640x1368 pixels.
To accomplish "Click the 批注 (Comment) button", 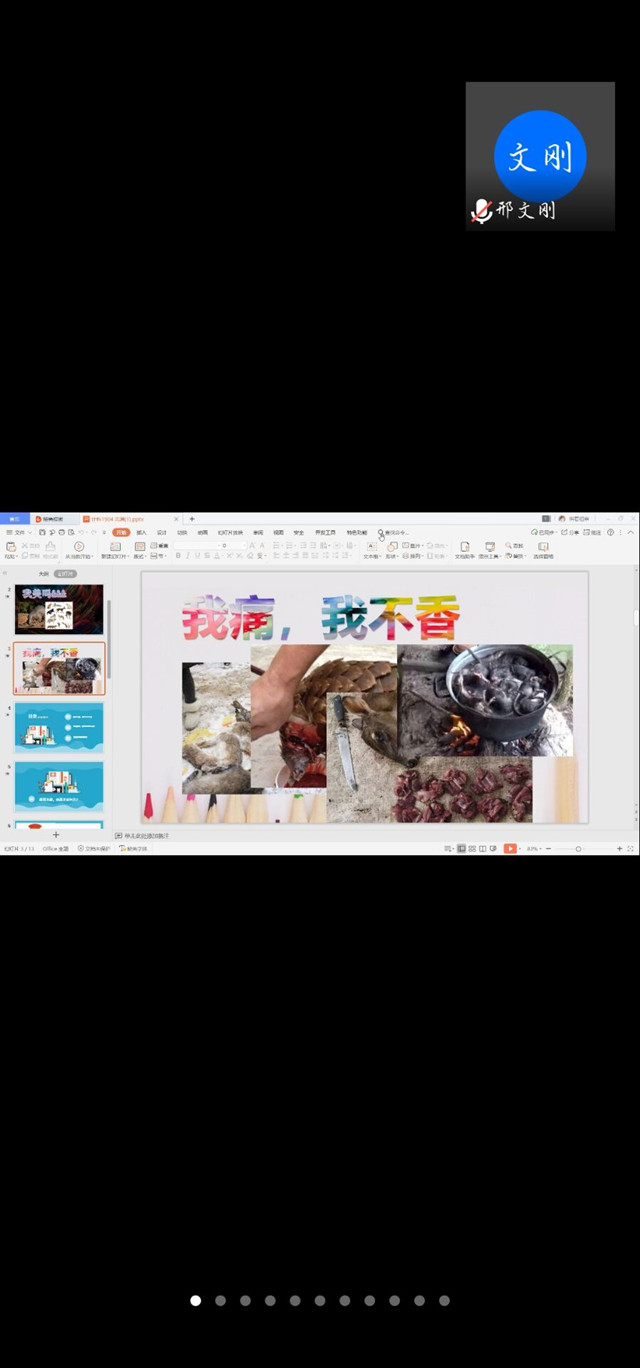I will click(x=592, y=532).
